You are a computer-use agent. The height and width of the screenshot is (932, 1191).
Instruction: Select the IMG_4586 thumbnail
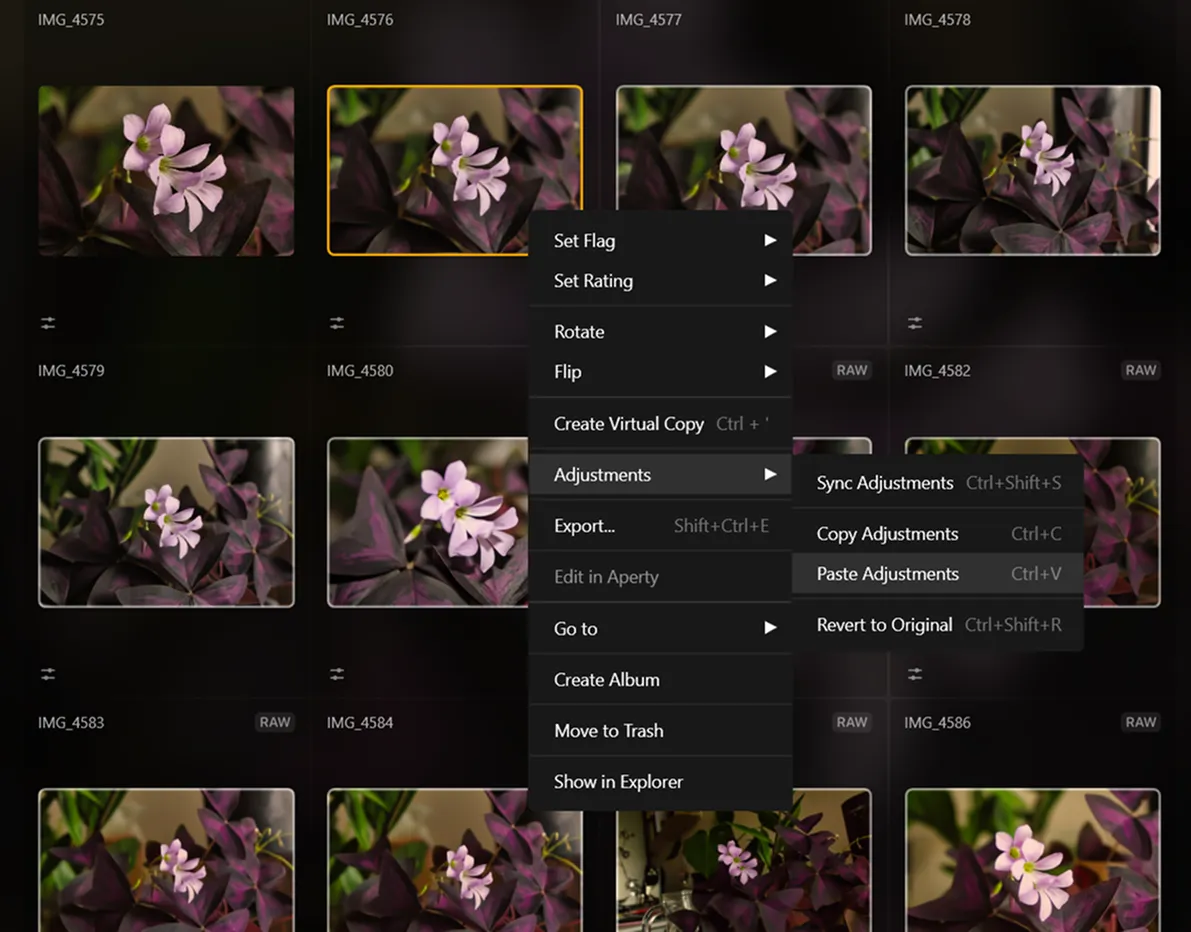click(x=1032, y=860)
